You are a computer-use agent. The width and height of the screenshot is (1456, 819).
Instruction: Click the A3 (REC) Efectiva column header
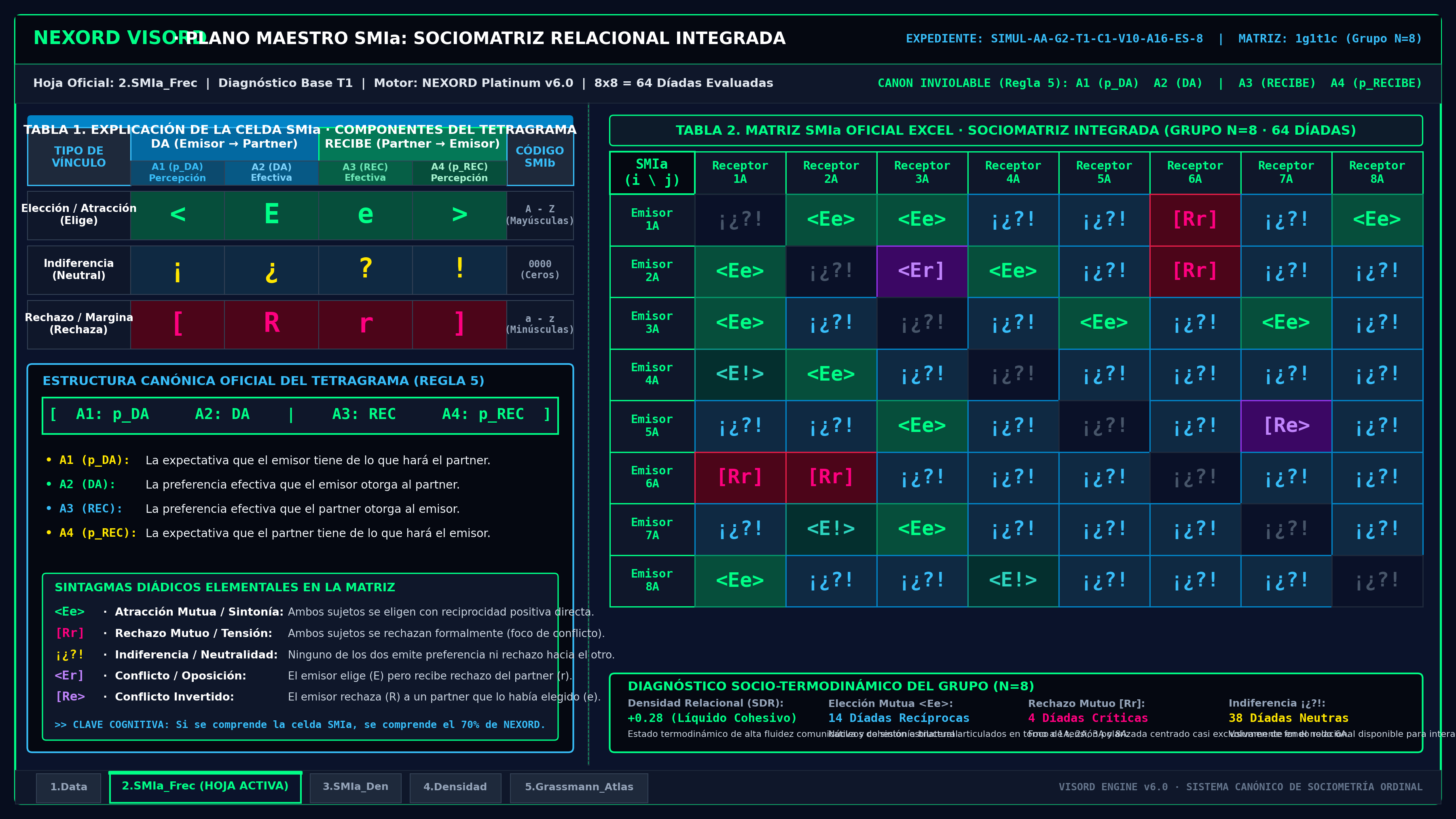pyautogui.click(x=365, y=172)
